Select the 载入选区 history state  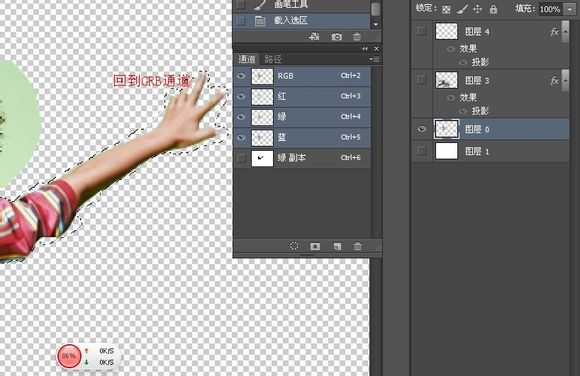click(301, 21)
